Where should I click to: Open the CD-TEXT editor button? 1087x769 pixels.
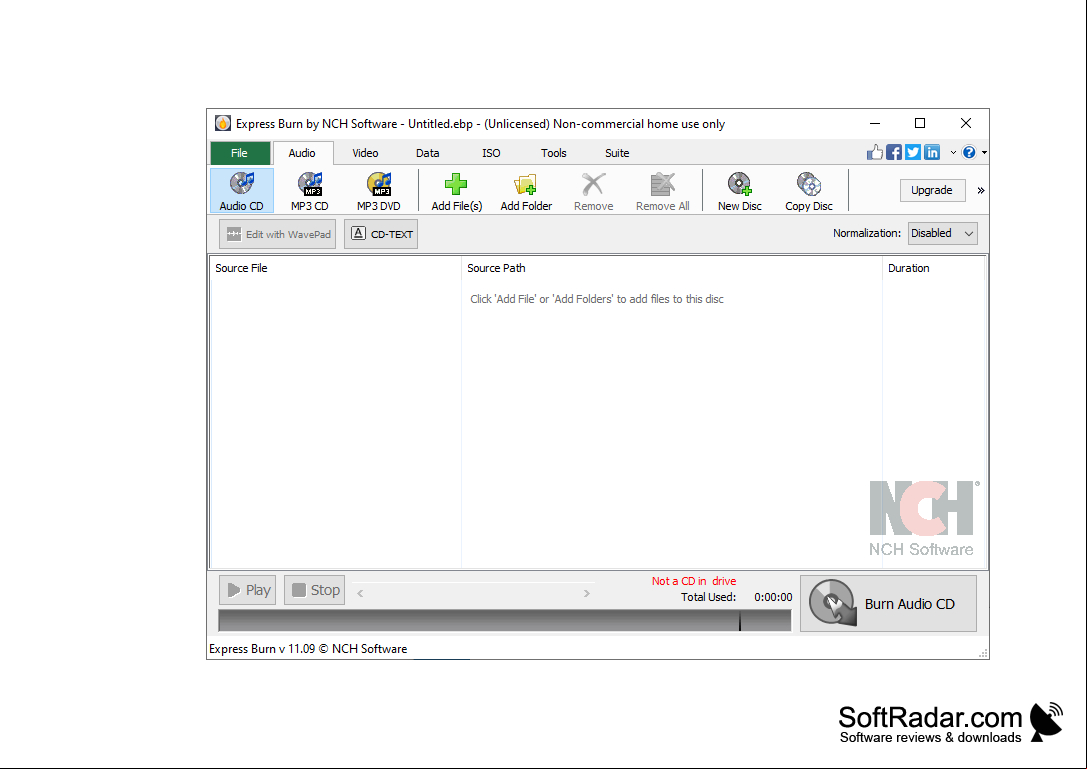click(381, 234)
